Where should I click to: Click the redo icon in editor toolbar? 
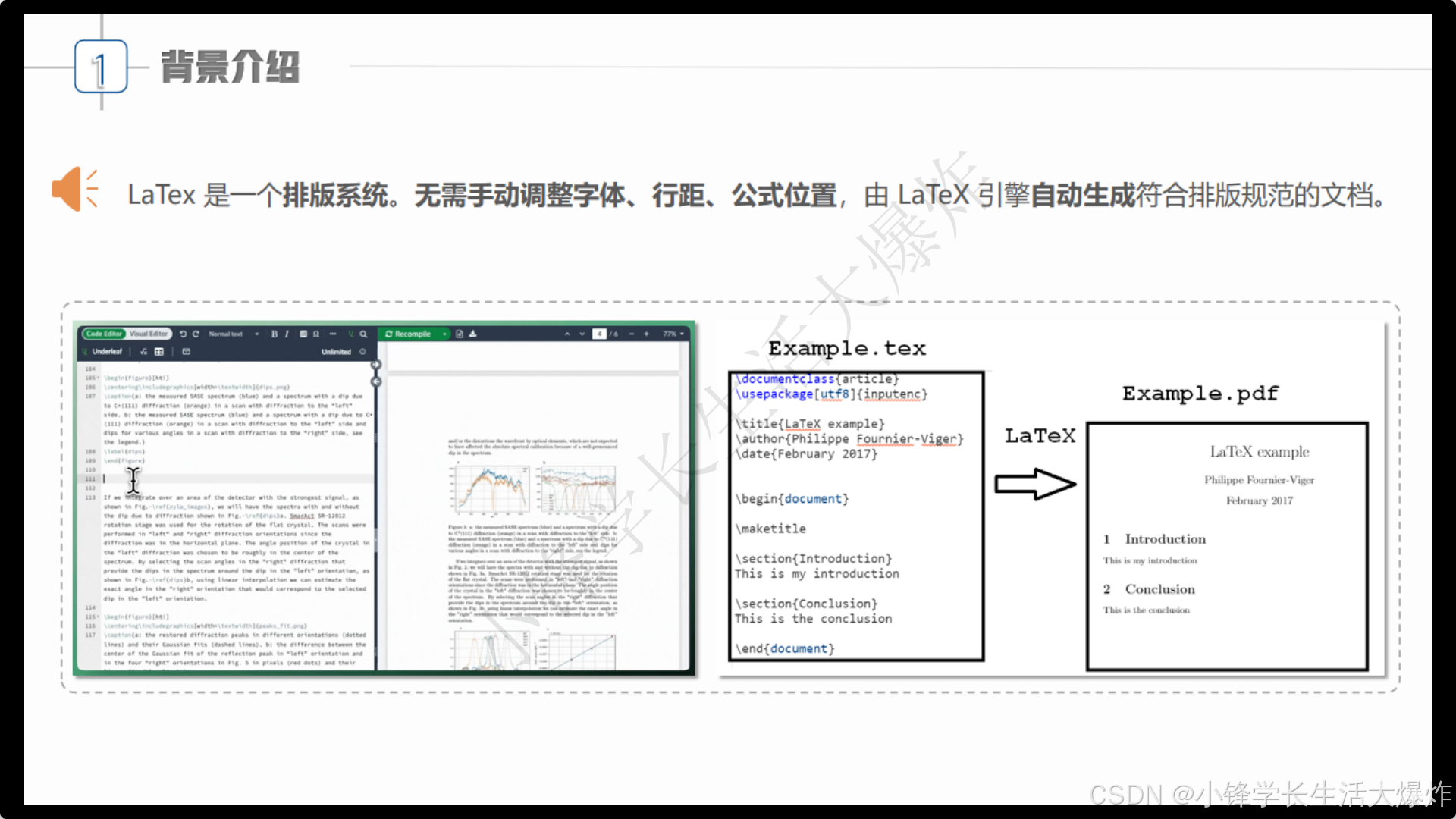pyautogui.click(x=196, y=334)
